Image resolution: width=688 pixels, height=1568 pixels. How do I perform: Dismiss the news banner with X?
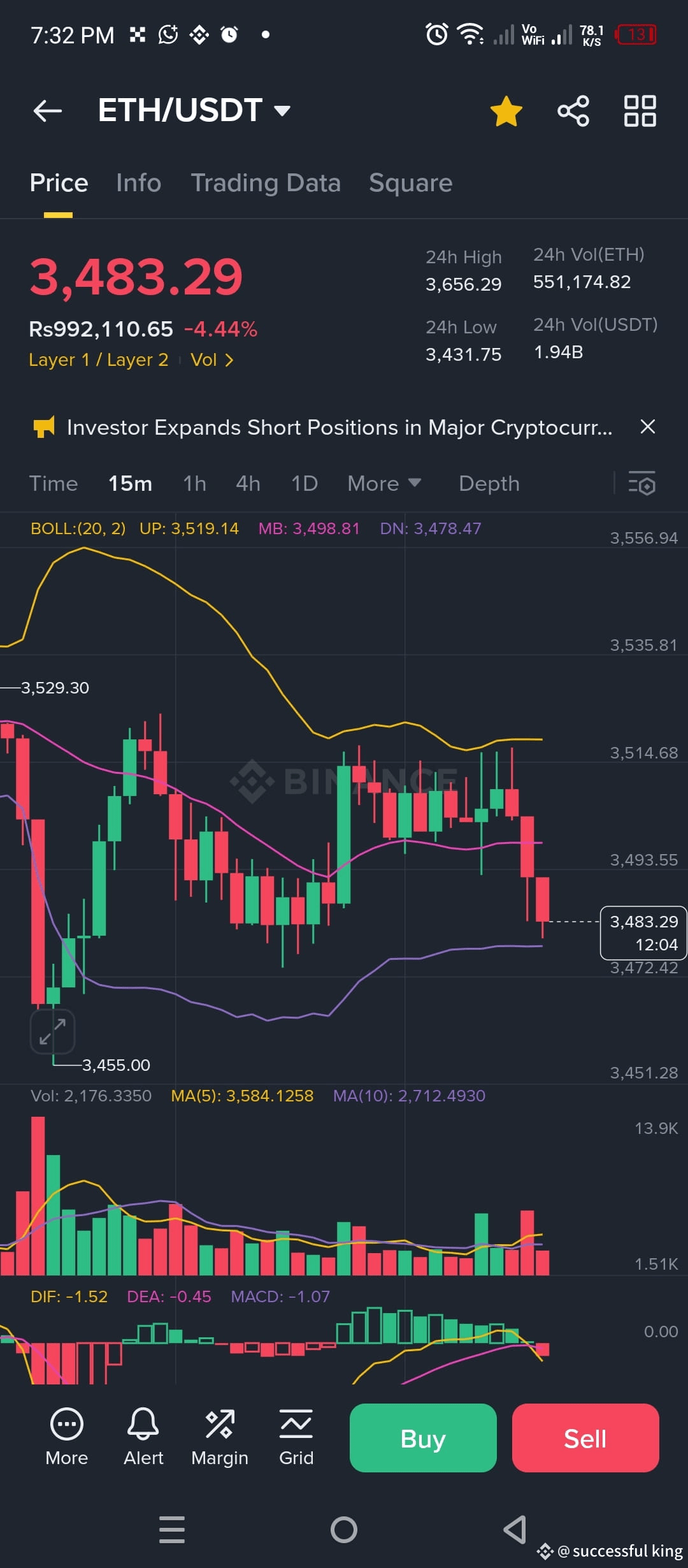pyautogui.click(x=647, y=426)
